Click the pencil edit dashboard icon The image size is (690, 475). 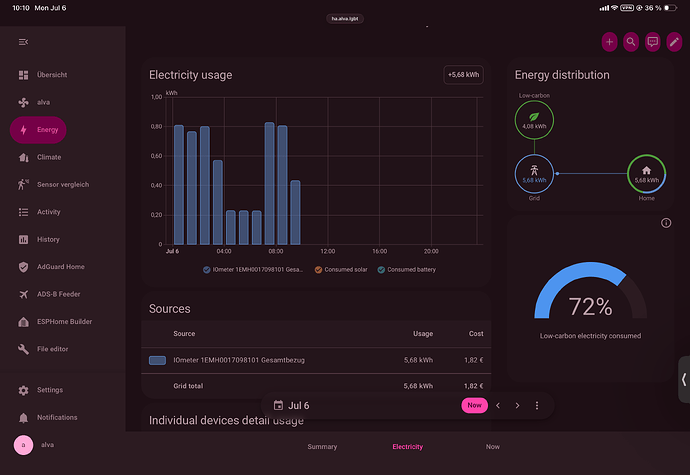click(674, 42)
